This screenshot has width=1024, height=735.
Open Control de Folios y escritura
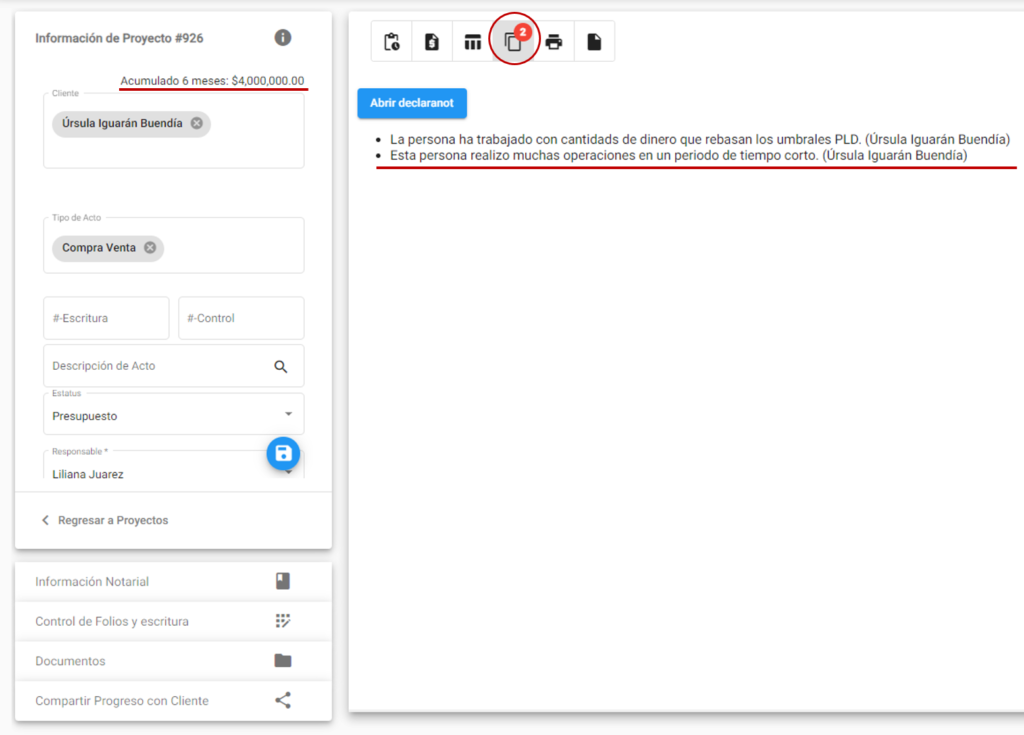pos(173,621)
